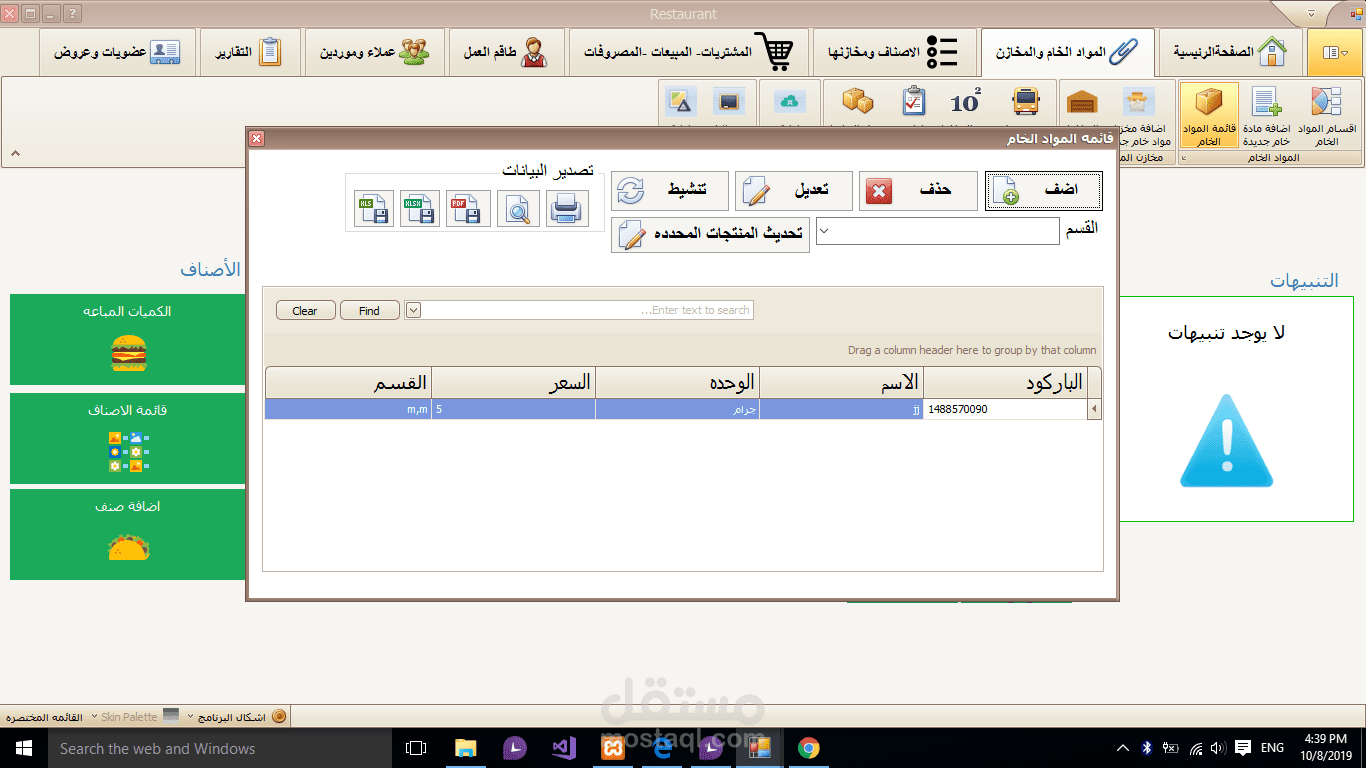Click the اشكال البرنامج status bar icon
This screenshot has width=1366, height=768.
point(279,716)
